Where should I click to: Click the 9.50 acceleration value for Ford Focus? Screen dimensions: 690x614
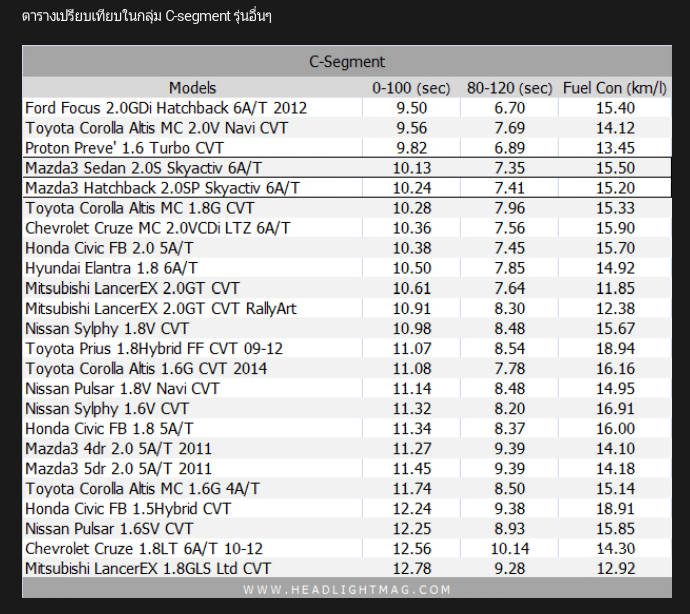tap(411, 108)
